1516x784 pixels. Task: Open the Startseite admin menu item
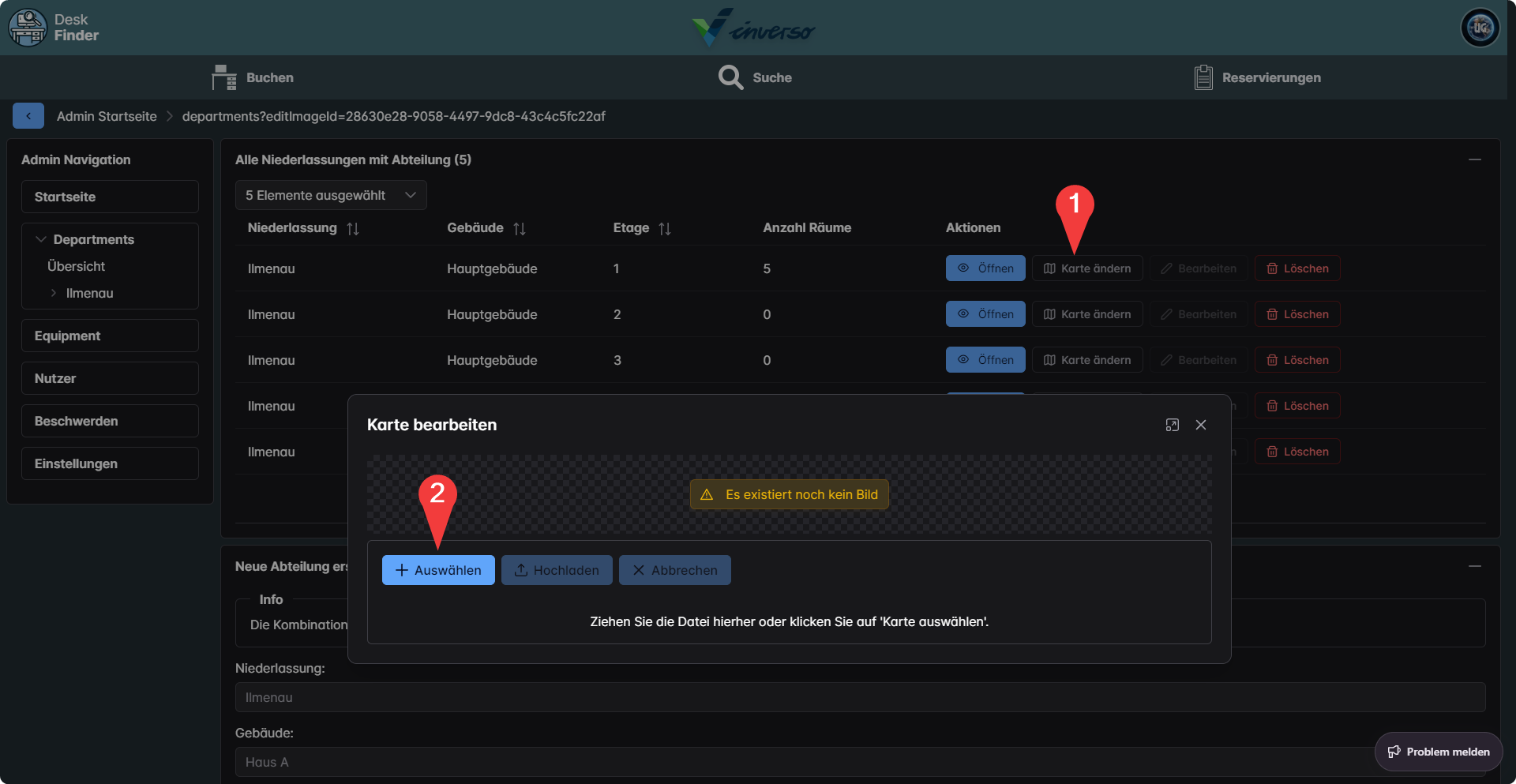(110, 197)
